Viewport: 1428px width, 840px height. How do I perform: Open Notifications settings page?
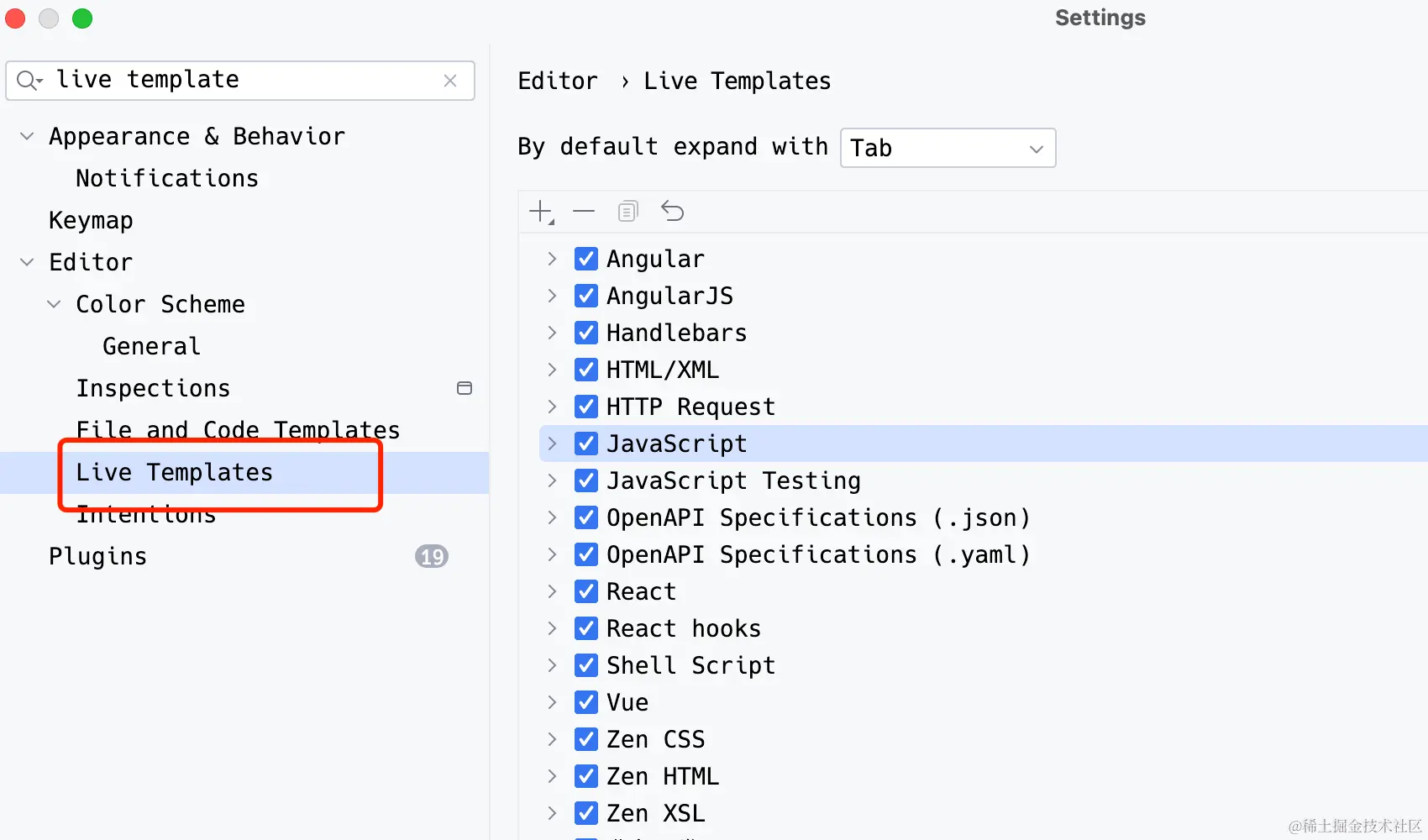(167, 178)
